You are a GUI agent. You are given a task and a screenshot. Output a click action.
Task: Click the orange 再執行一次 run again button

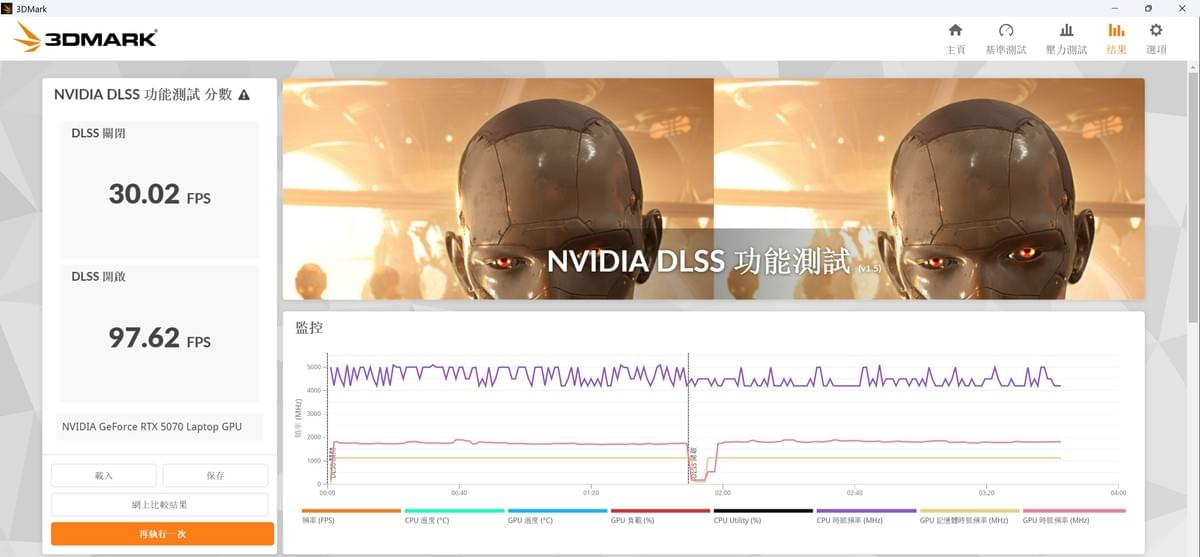pos(162,534)
